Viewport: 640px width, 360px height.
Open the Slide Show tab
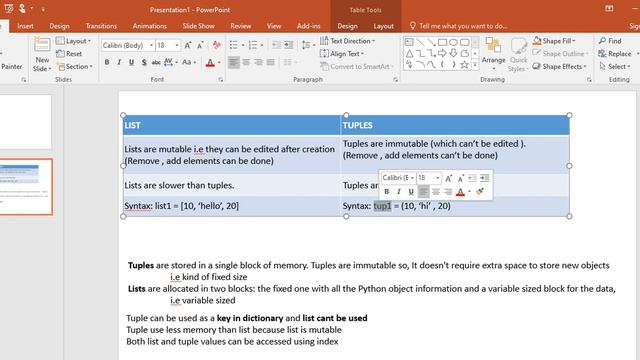coord(199,26)
